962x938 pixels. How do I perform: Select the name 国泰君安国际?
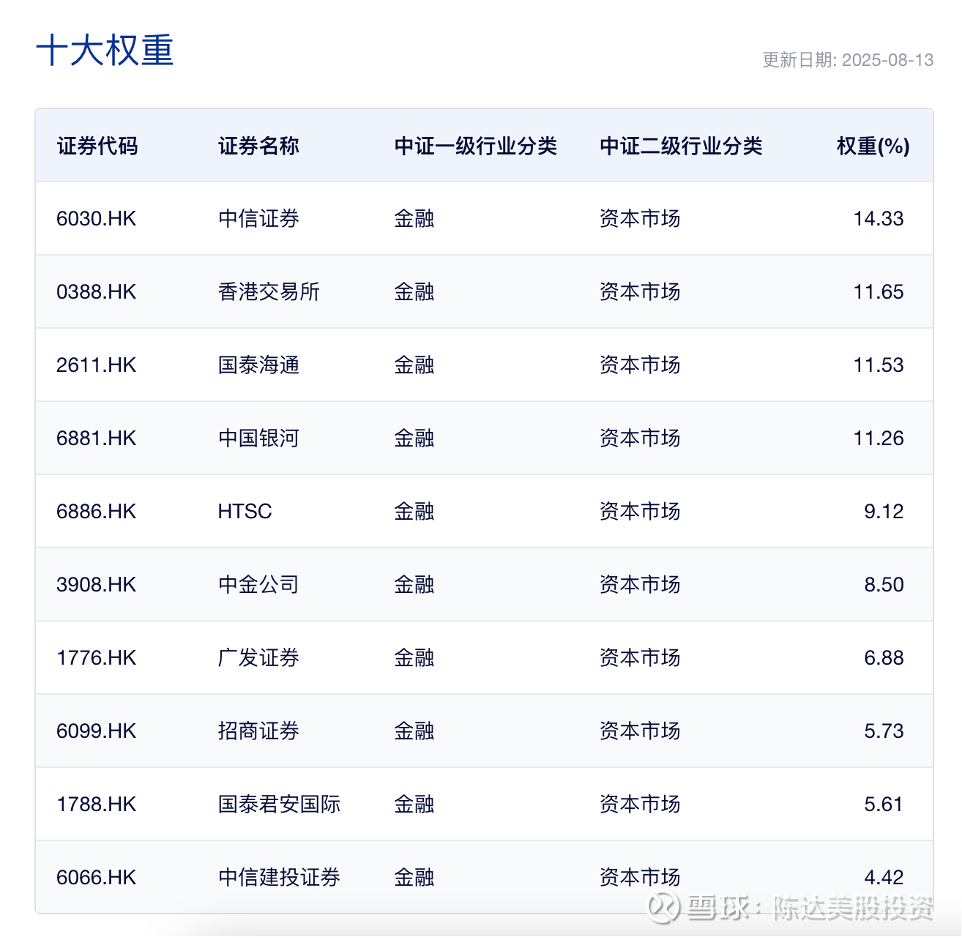pos(279,804)
